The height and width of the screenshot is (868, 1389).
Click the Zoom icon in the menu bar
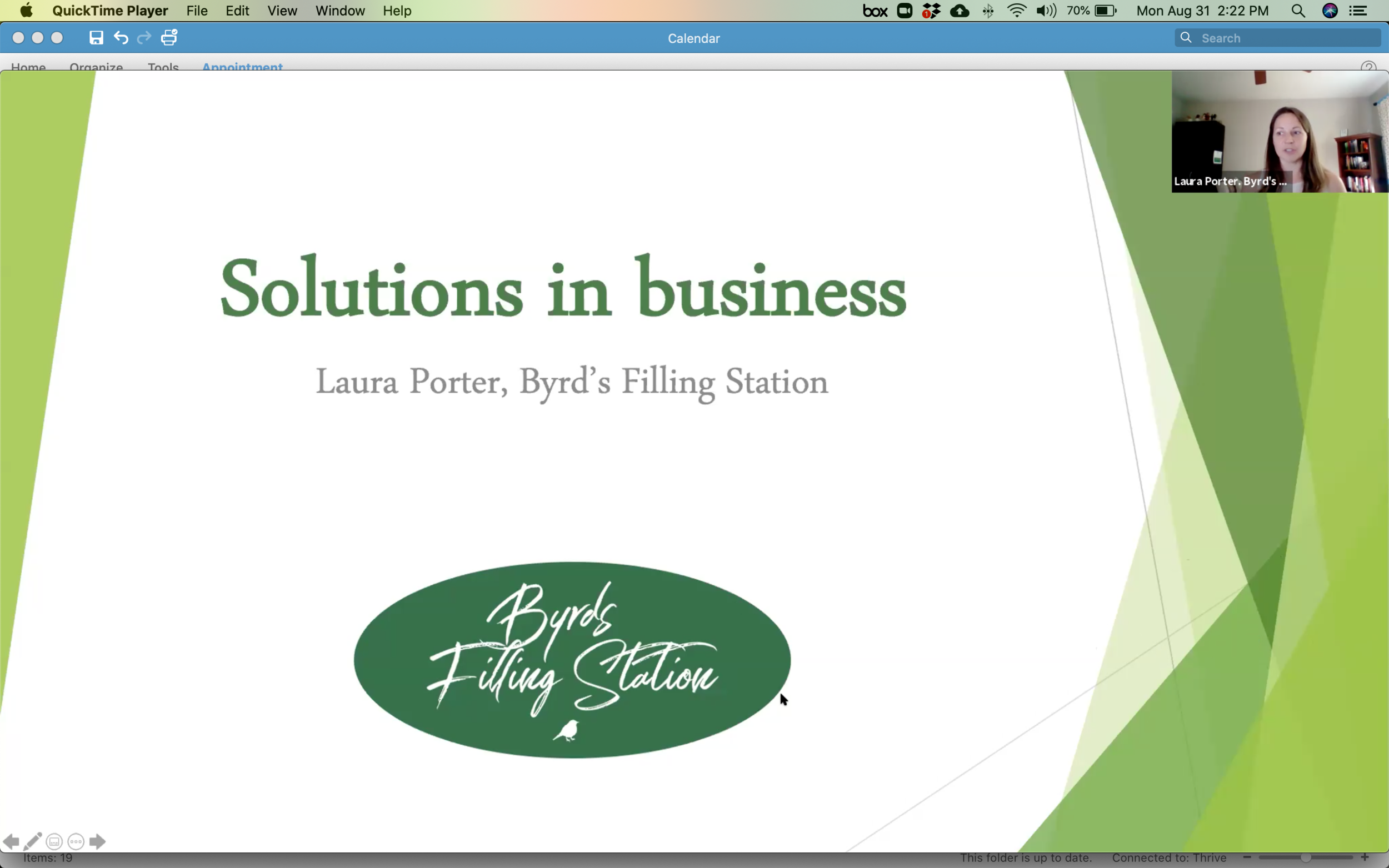[905, 11]
